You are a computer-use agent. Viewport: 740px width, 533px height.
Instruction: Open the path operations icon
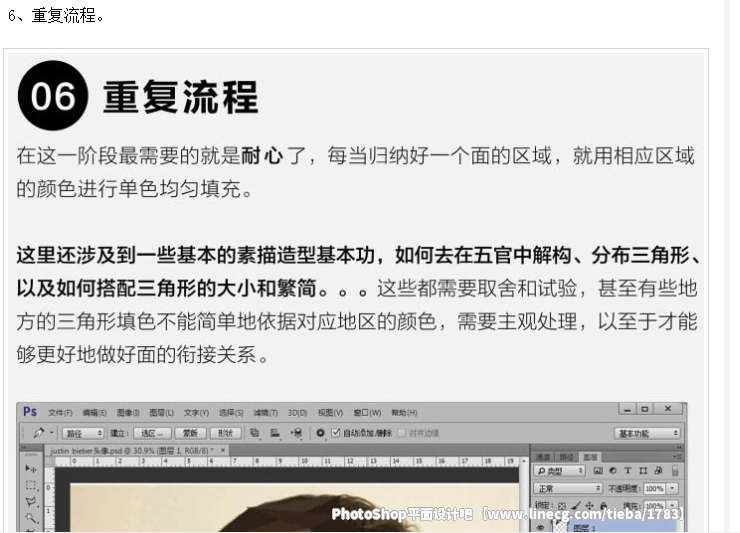pos(255,432)
